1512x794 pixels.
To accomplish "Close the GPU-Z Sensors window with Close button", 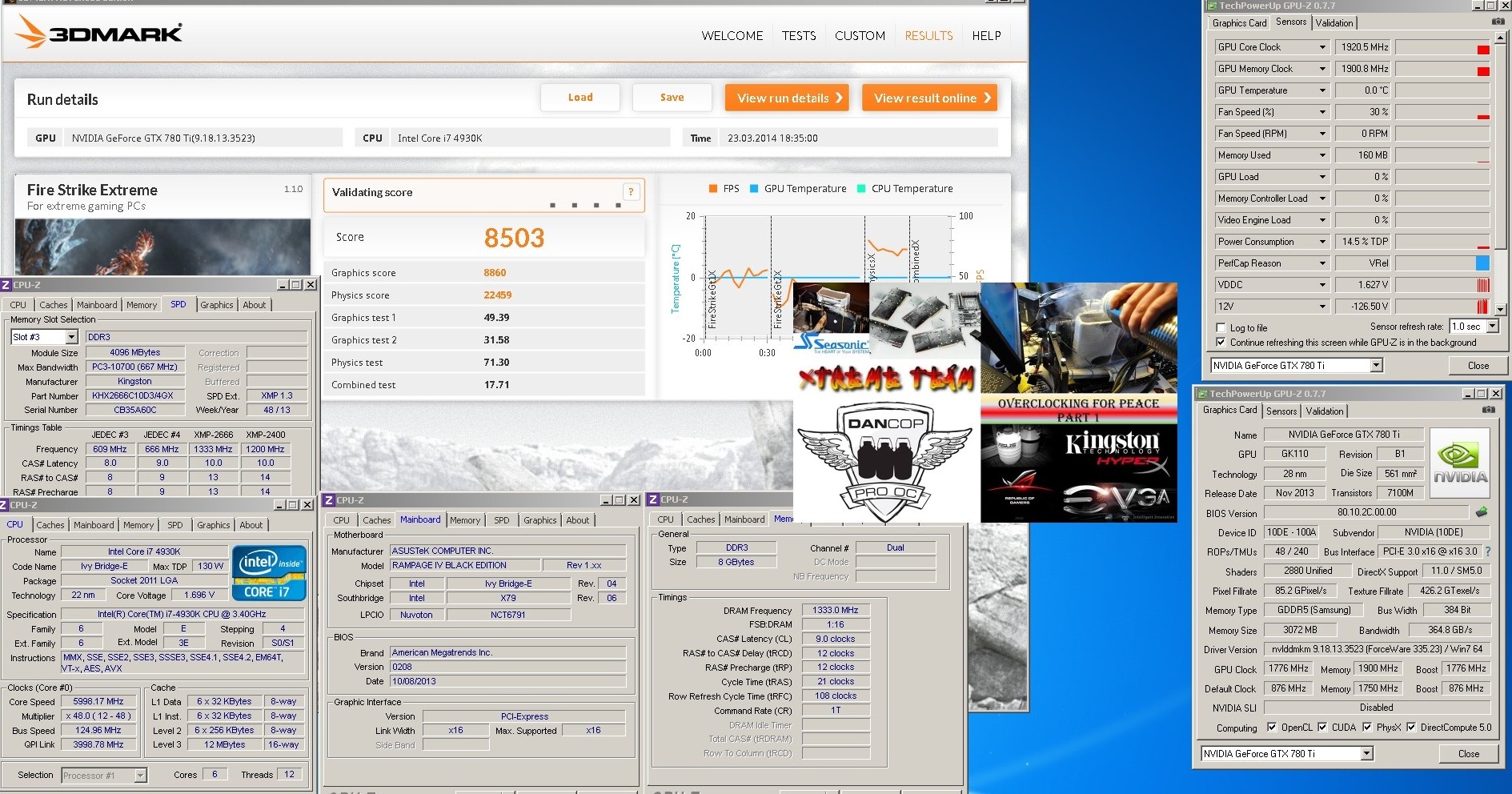I will [x=1478, y=366].
